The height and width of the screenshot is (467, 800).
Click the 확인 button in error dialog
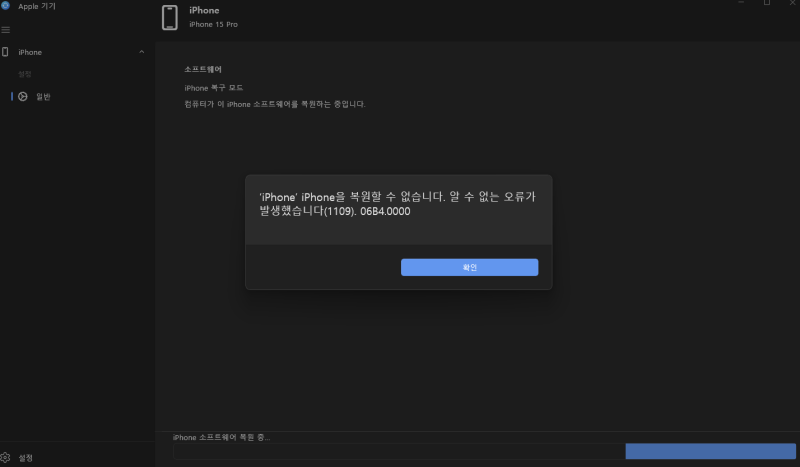click(469, 267)
